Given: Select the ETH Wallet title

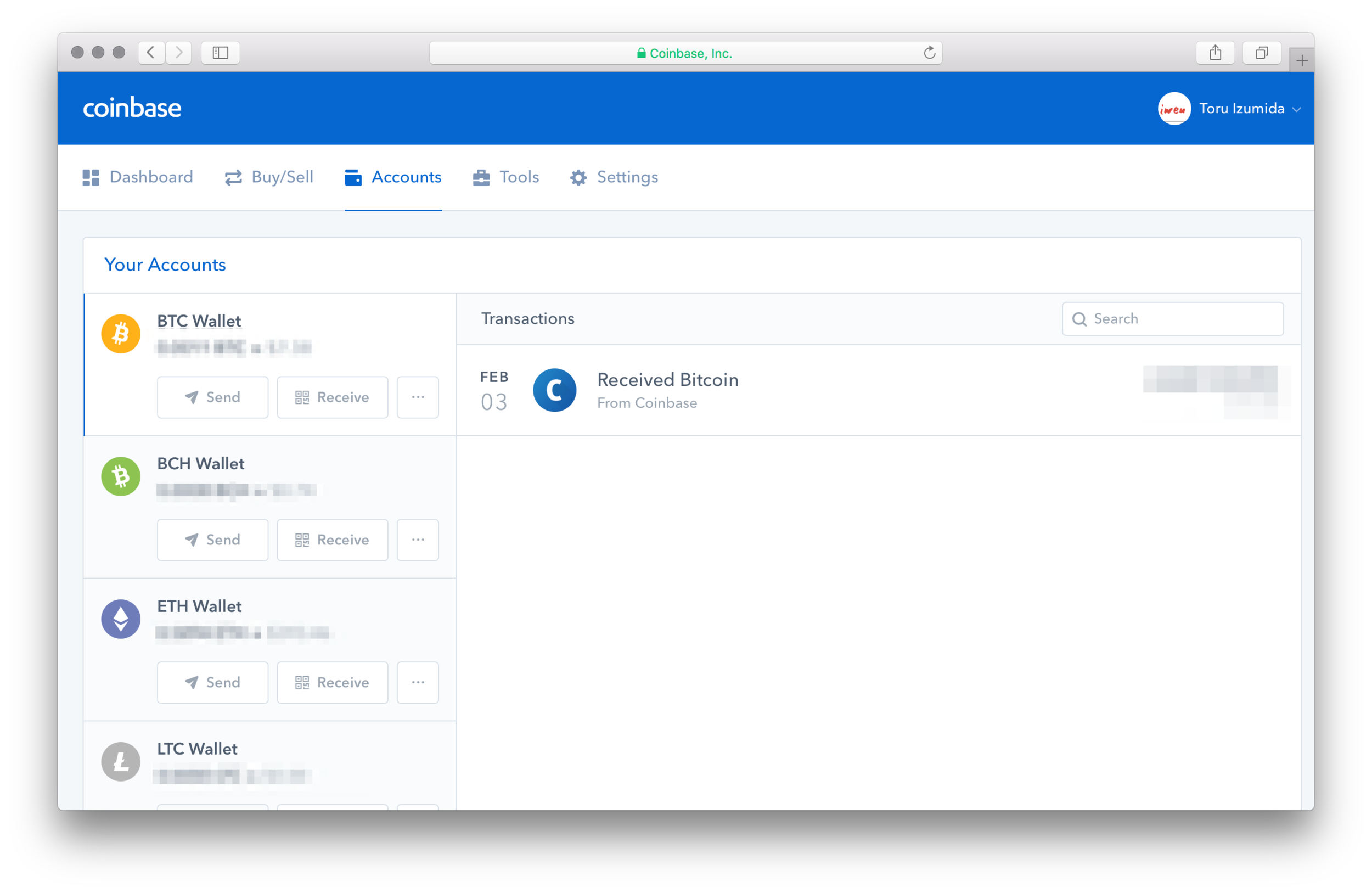Looking at the screenshot, I should 199,606.
